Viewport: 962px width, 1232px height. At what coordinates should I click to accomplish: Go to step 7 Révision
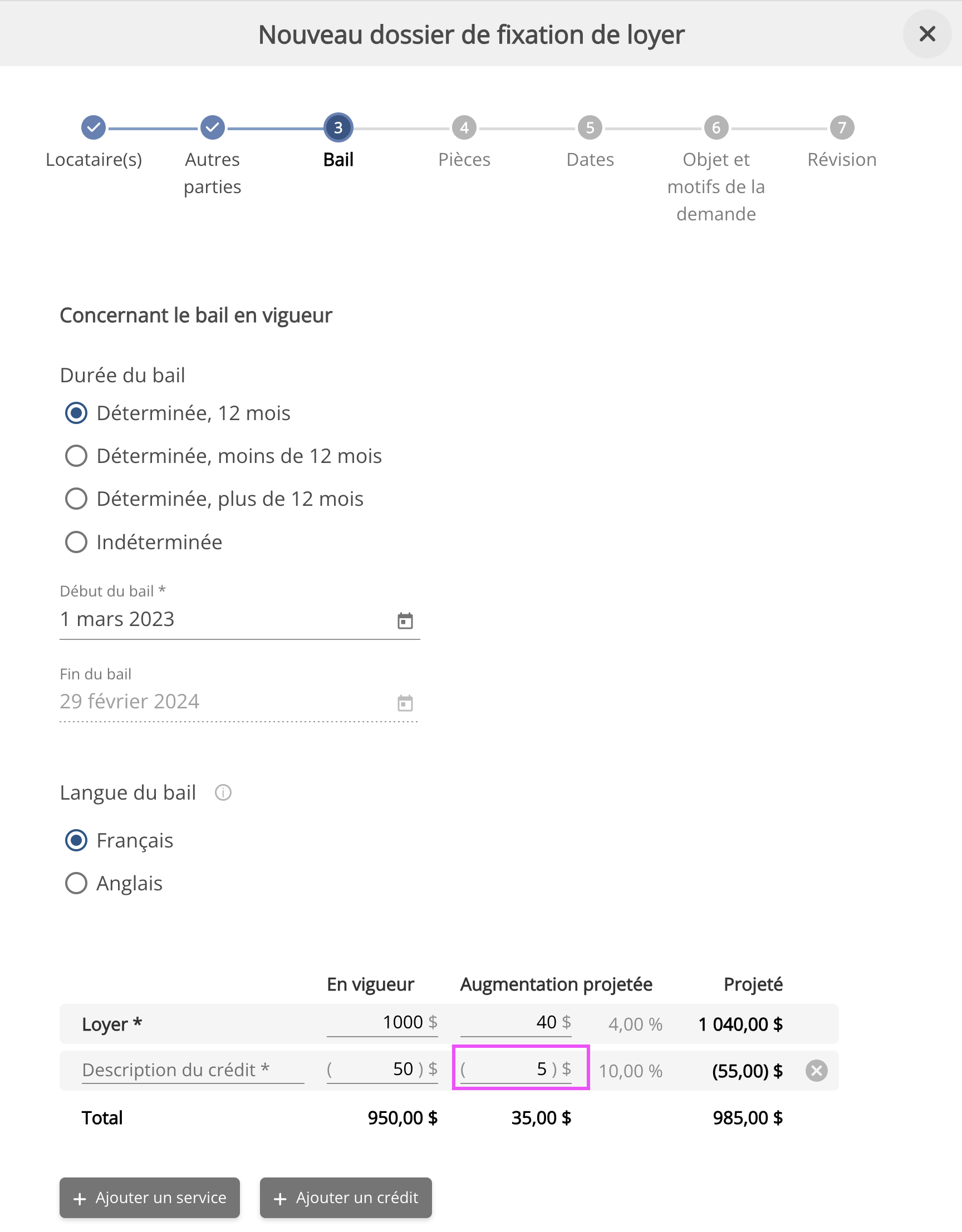coord(841,128)
